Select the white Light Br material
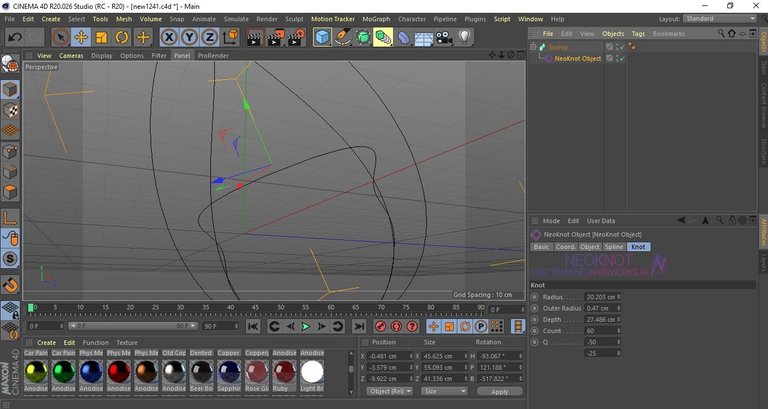The image size is (768, 409). (312, 373)
